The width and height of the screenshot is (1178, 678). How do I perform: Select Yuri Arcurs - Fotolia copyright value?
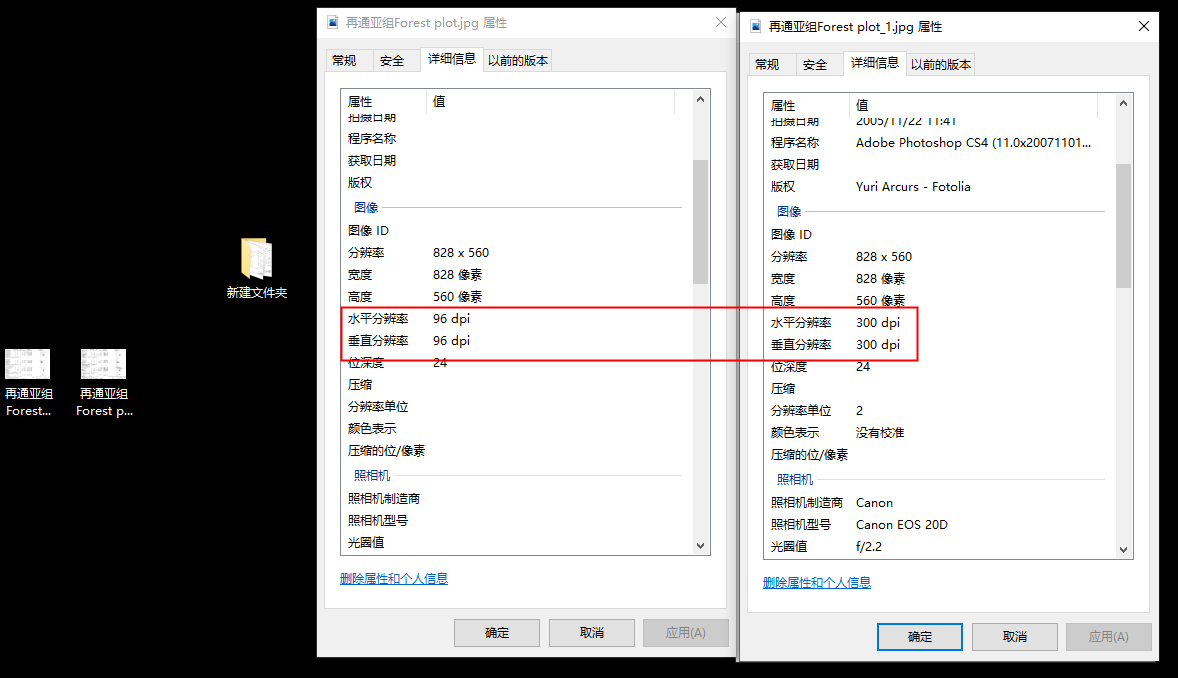click(913, 186)
